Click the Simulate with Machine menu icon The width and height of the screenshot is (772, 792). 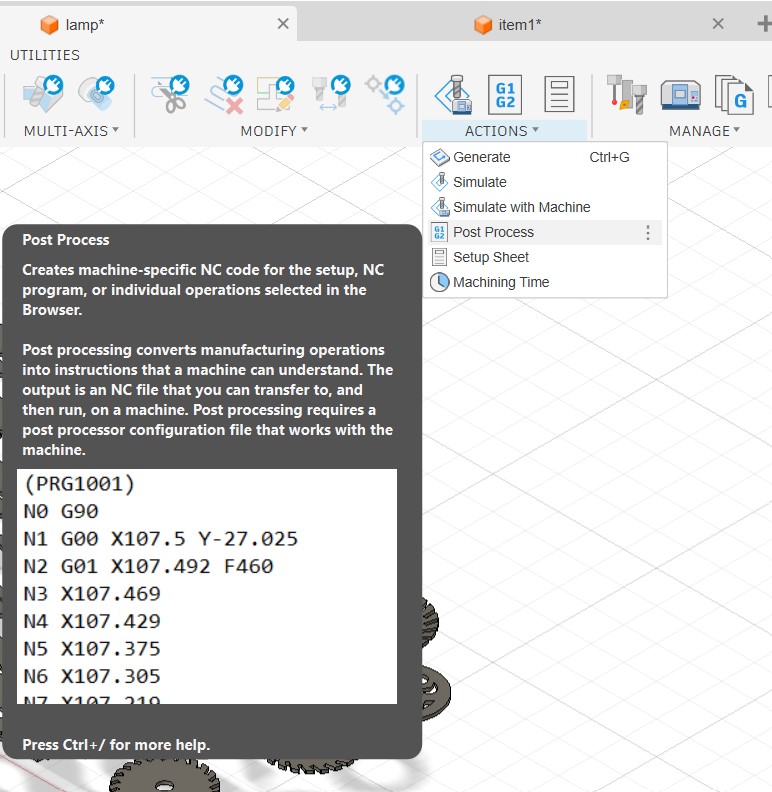click(x=440, y=207)
